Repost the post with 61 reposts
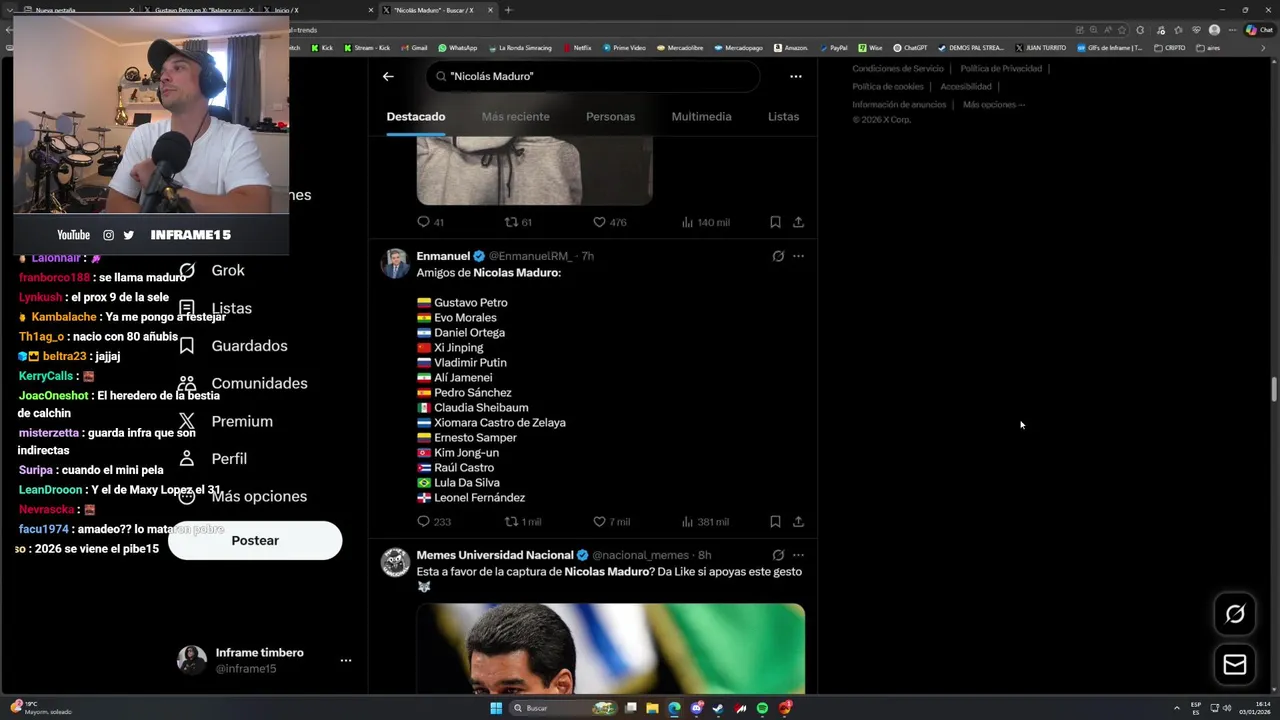1280x720 pixels. tap(518, 222)
